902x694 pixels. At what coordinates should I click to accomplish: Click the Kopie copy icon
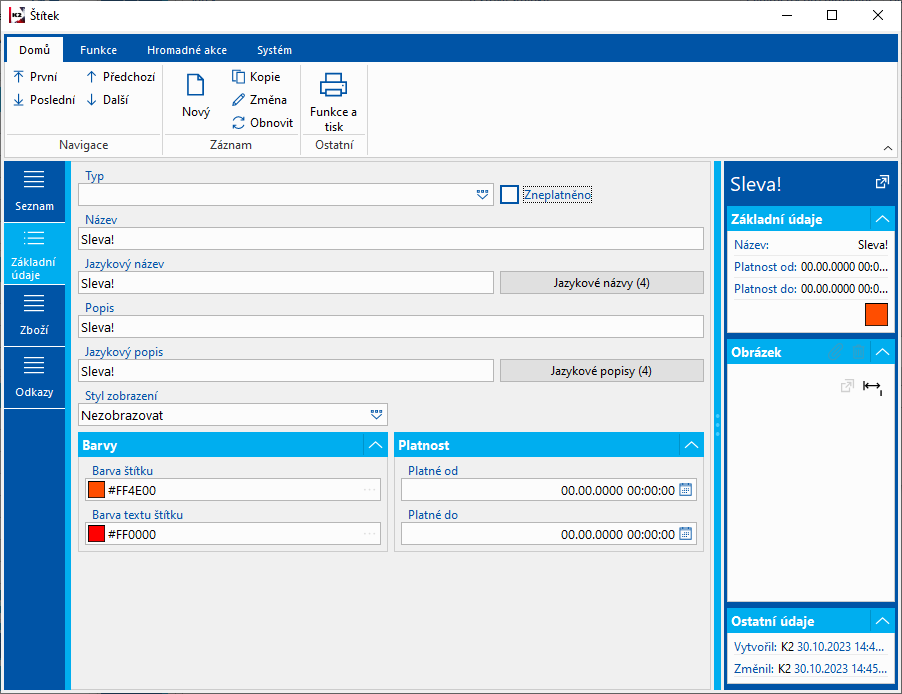click(x=238, y=77)
